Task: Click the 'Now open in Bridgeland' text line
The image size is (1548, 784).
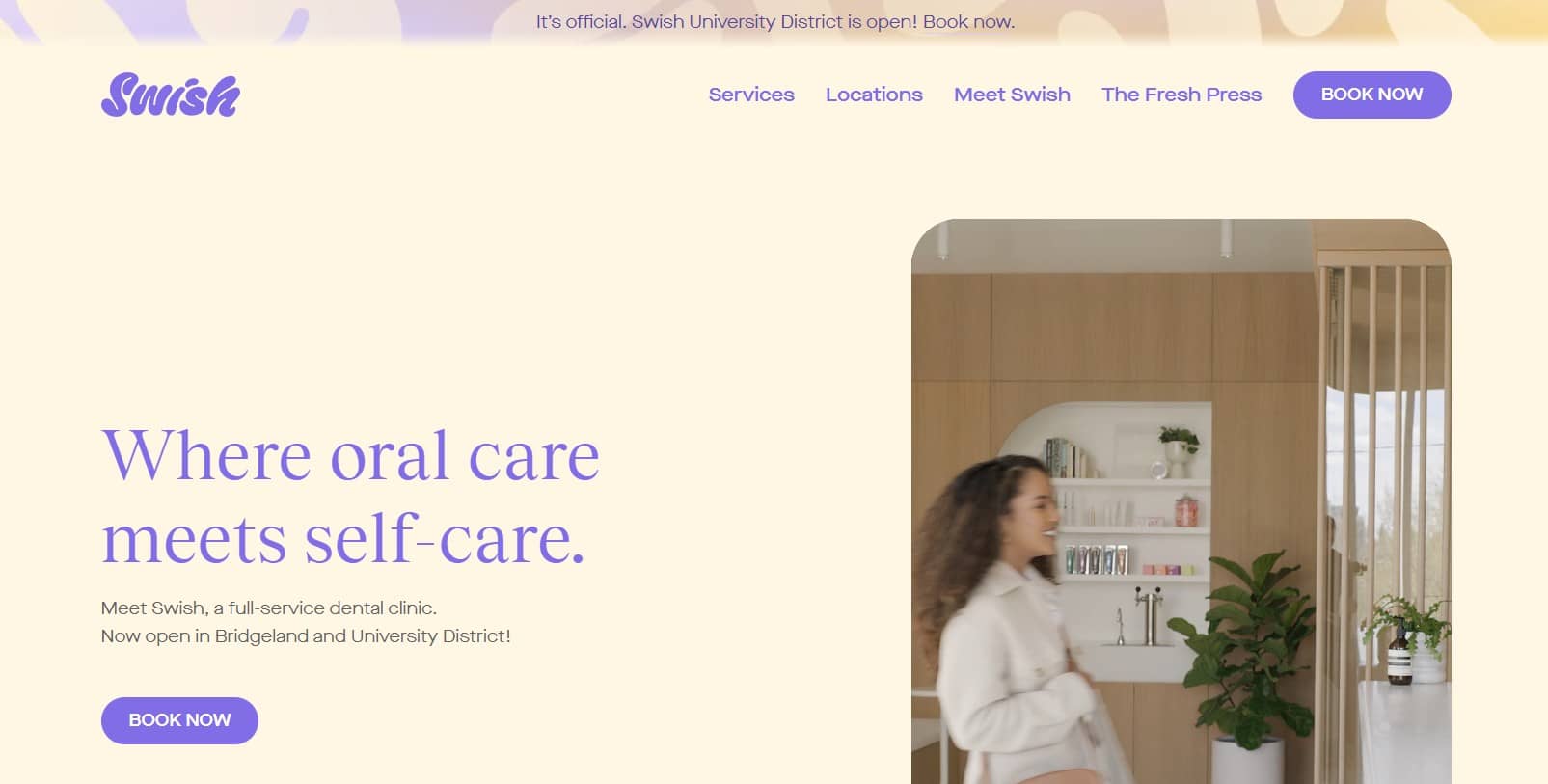Action: pos(306,636)
